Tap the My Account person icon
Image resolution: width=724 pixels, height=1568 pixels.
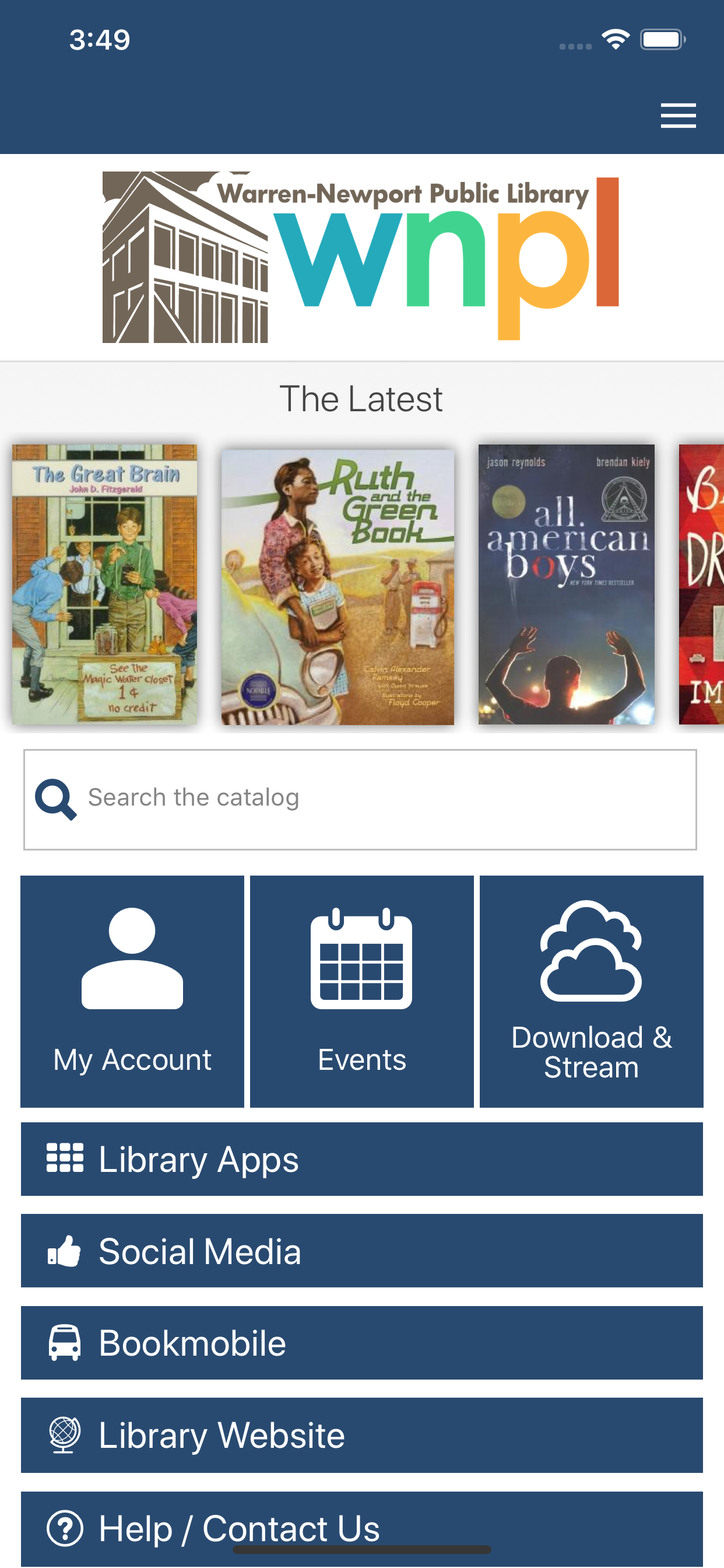point(132,957)
